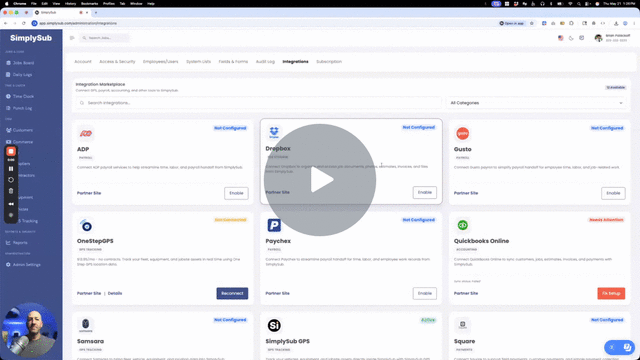Pause the screen recording
This screenshot has height=360, width=640.
tap(11, 169)
